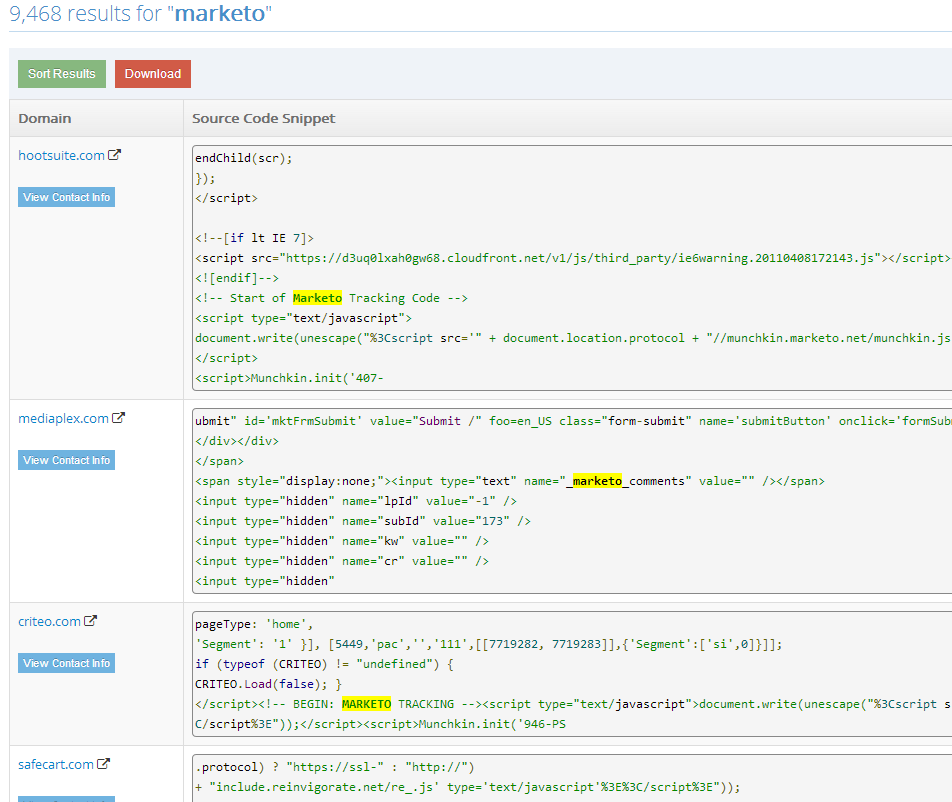
Task: Click the 'marketo' search term in results heading
Action: [220, 13]
